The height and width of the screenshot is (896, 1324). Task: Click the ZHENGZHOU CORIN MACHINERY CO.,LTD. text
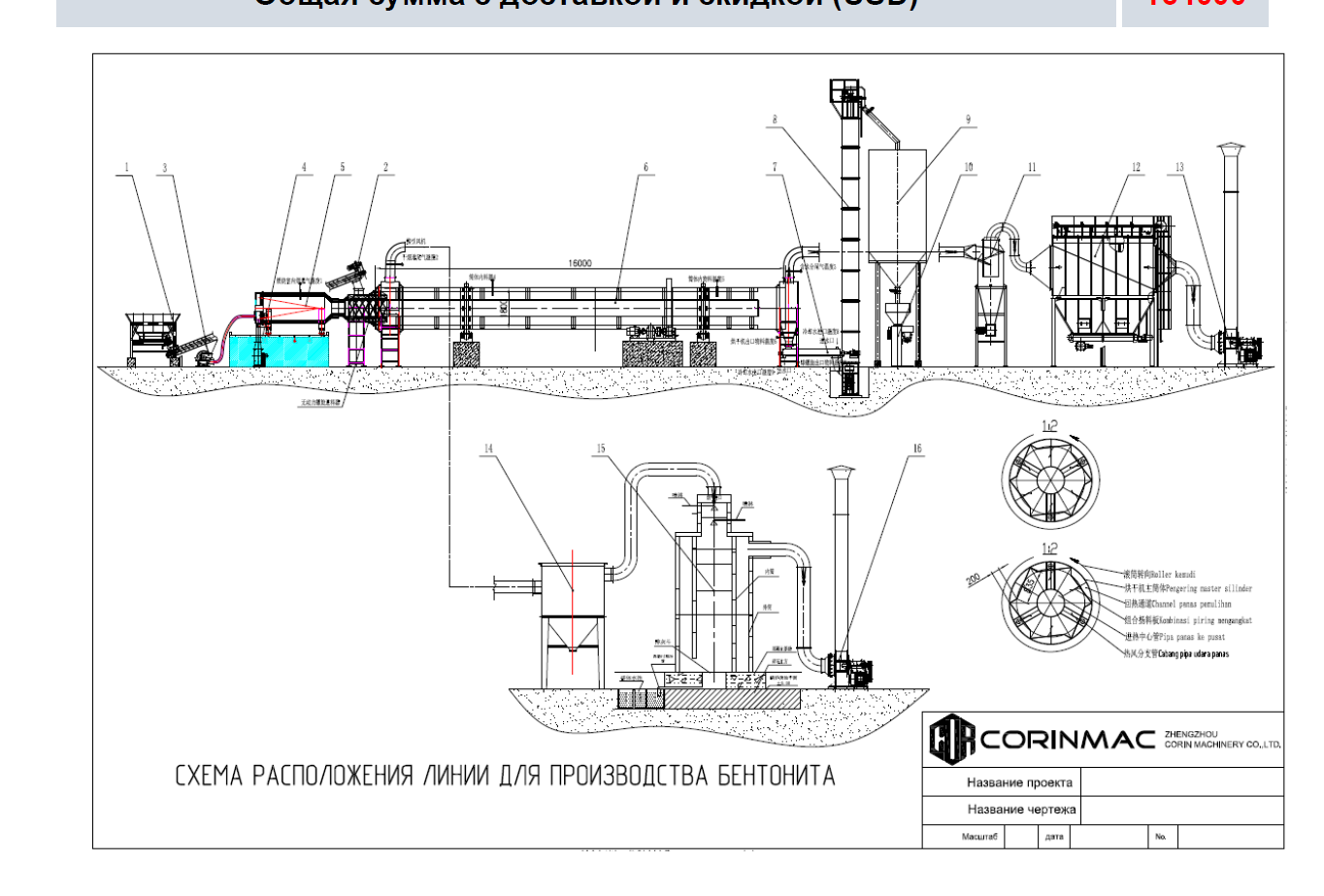point(1222,740)
